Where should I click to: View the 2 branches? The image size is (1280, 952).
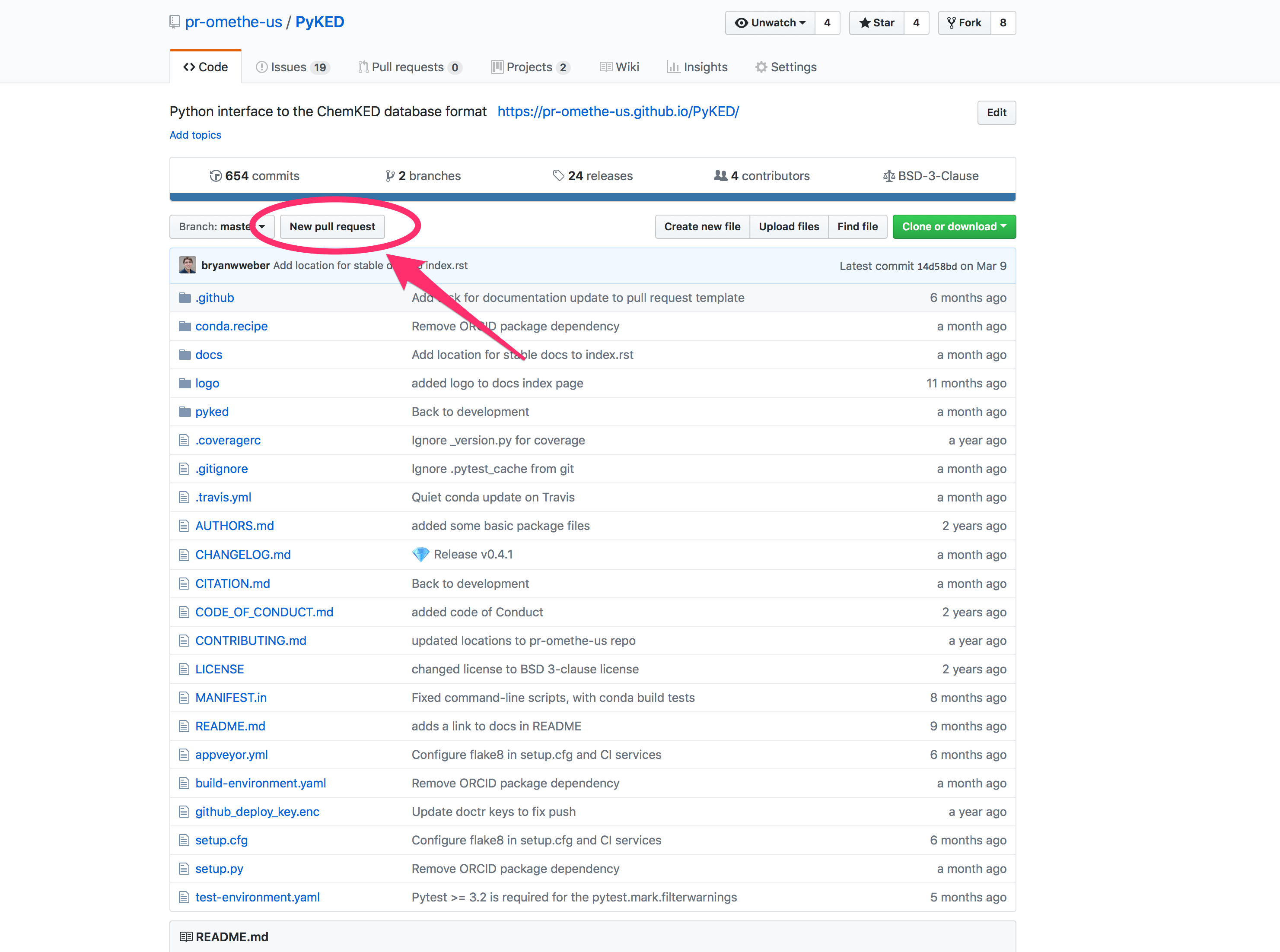click(423, 176)
